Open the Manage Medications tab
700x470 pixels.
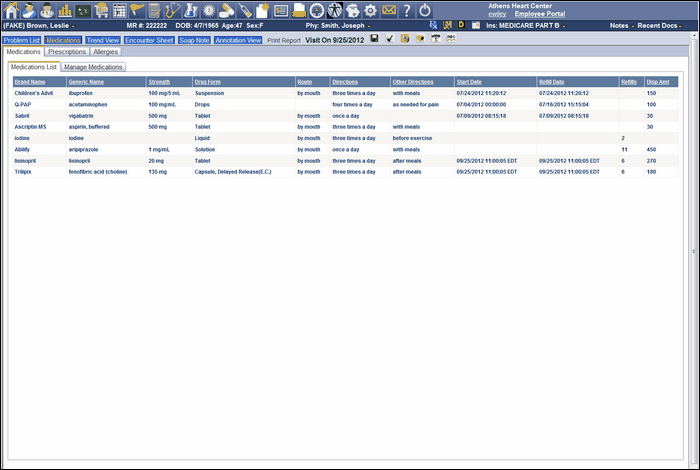coord(93,67)
